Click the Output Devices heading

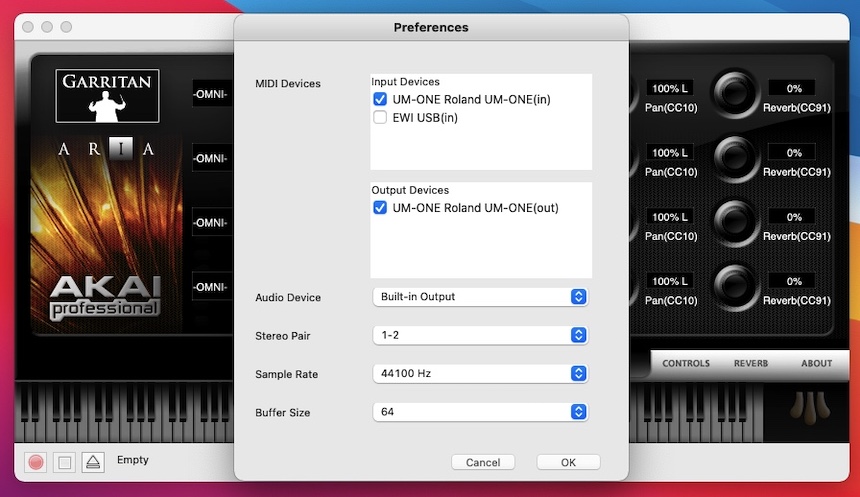[410, 190]
